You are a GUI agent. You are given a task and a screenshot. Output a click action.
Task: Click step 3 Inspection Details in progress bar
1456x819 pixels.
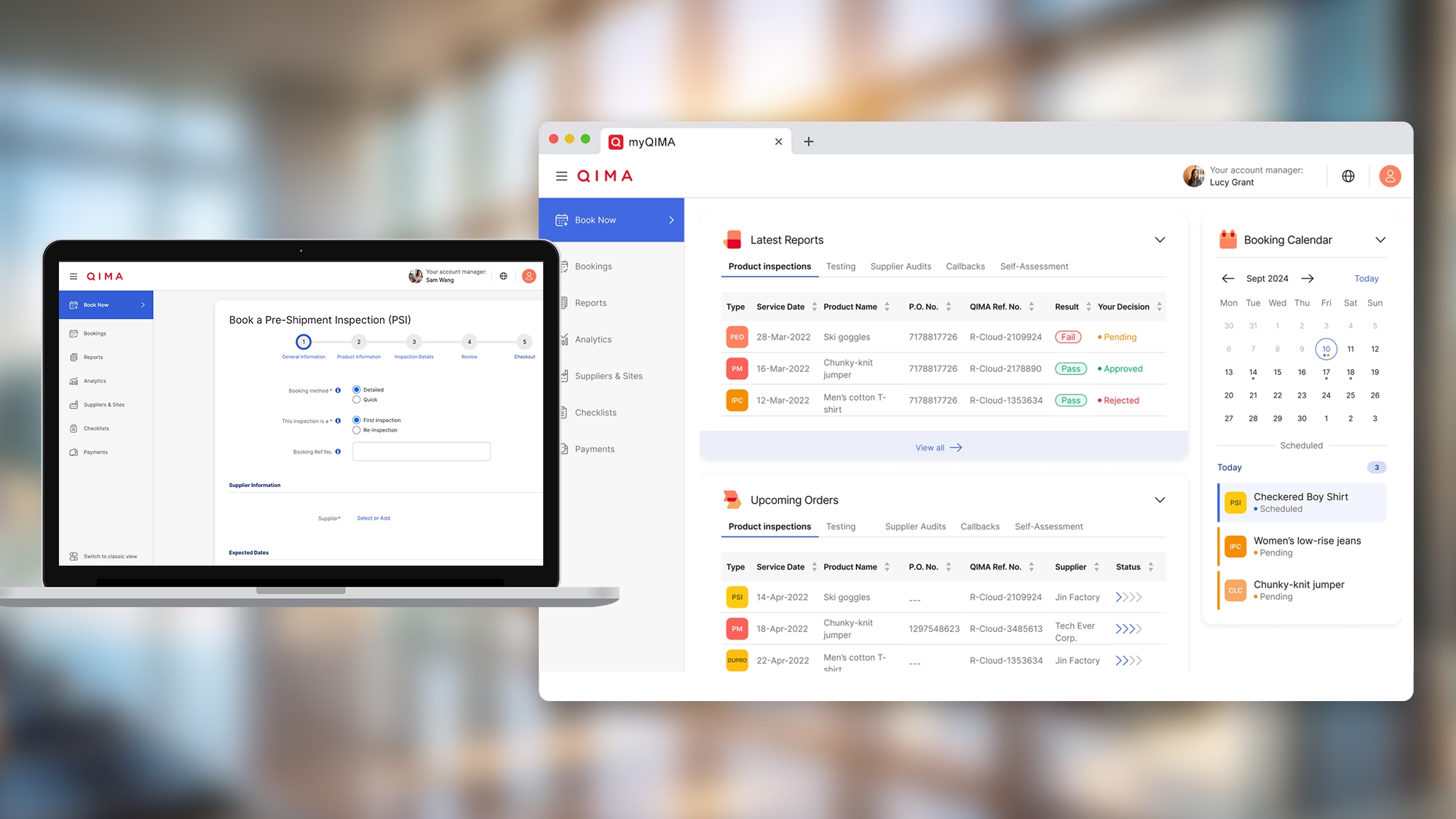[414, 341]
